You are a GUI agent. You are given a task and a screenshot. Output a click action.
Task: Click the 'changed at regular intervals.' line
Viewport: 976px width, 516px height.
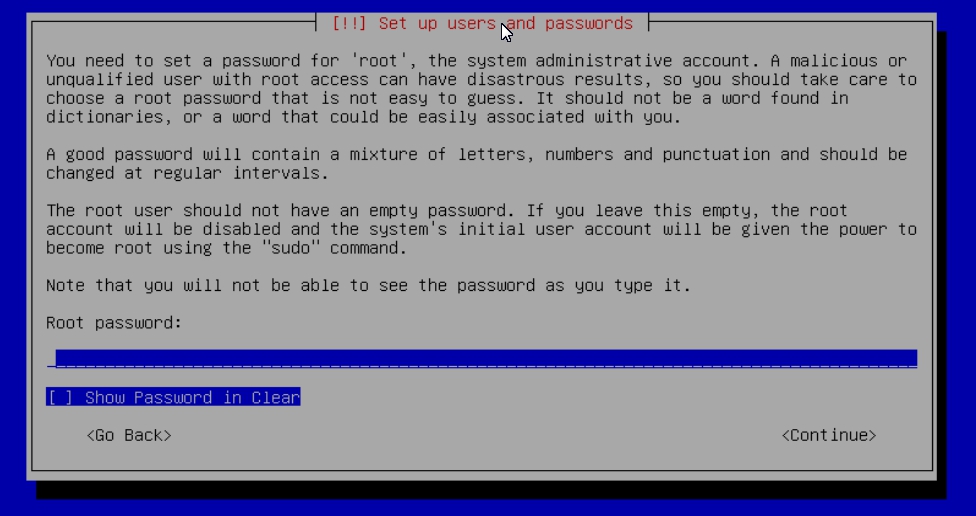coord(187,173)
